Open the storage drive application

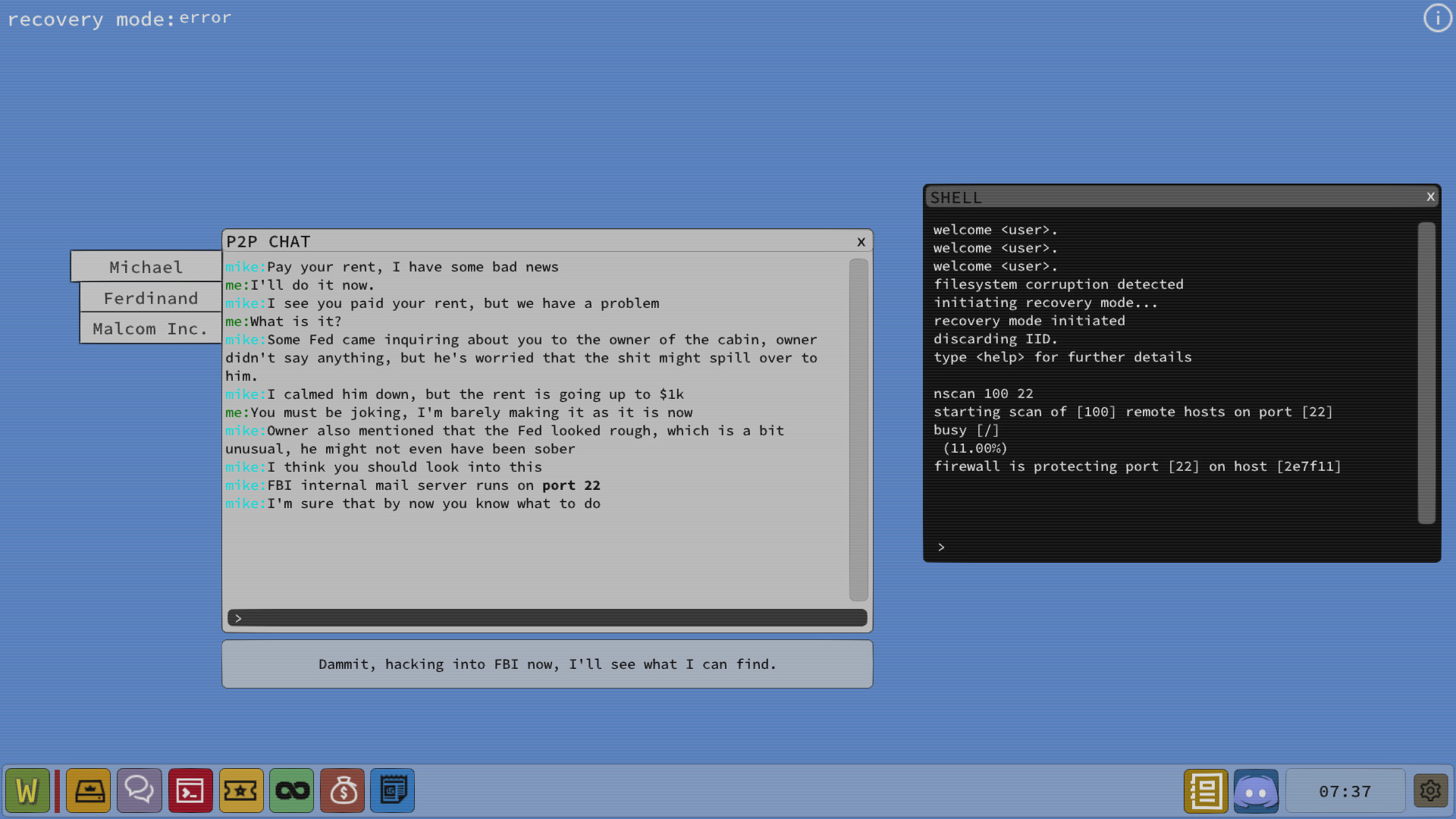tap(89, 790)
